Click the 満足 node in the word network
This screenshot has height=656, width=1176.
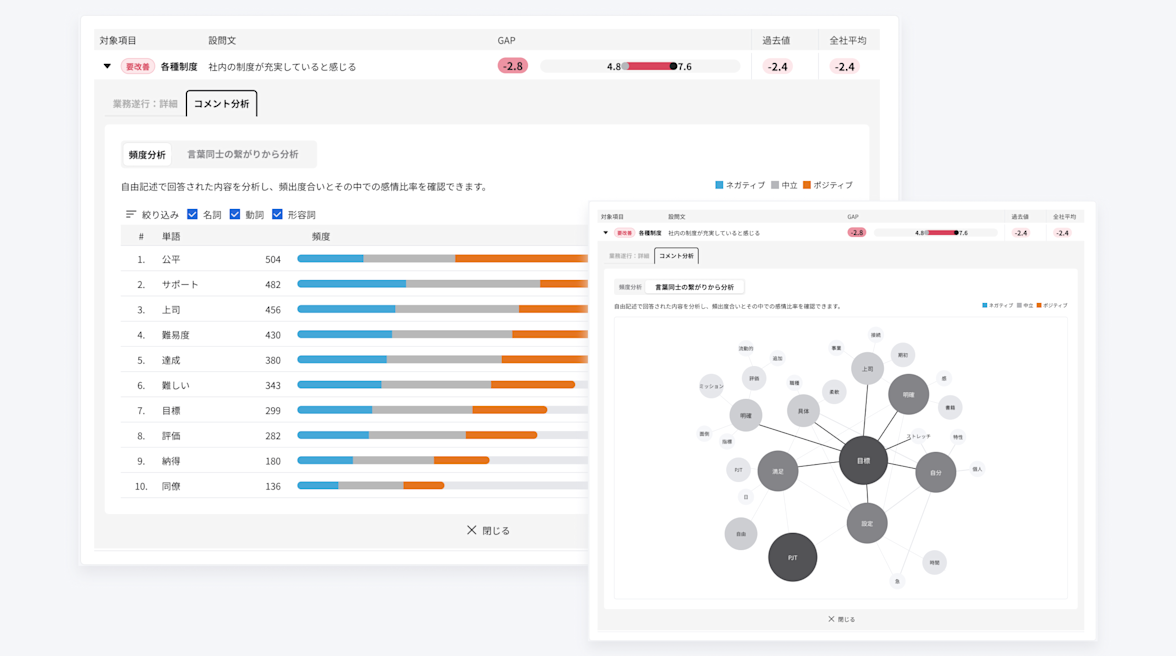point(777,469)
